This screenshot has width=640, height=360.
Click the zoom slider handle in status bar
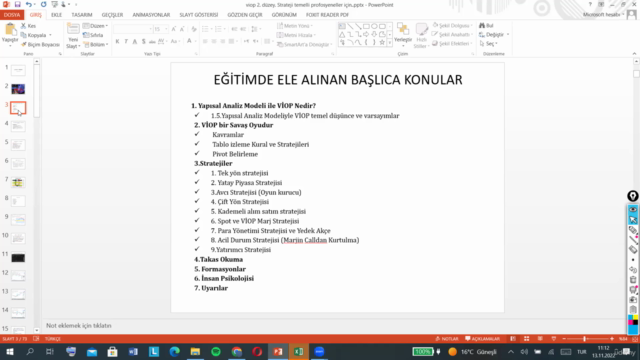pos(584,339)
